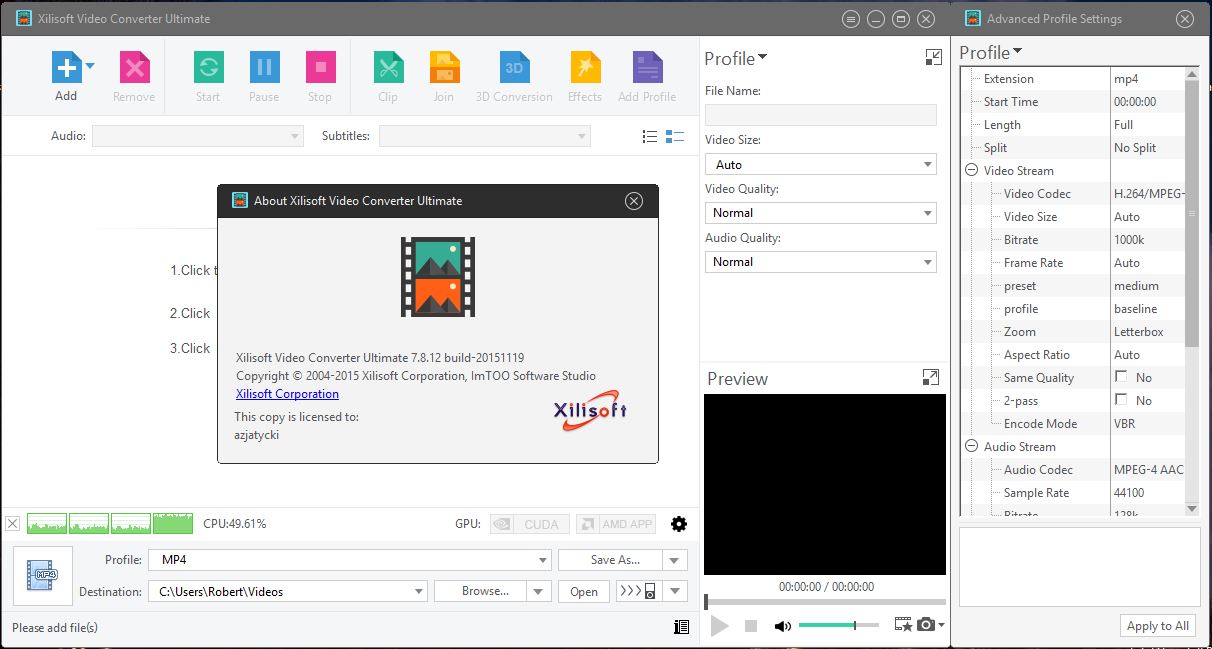Select the Encode Mode VBR value

[x=1124, y=424]
